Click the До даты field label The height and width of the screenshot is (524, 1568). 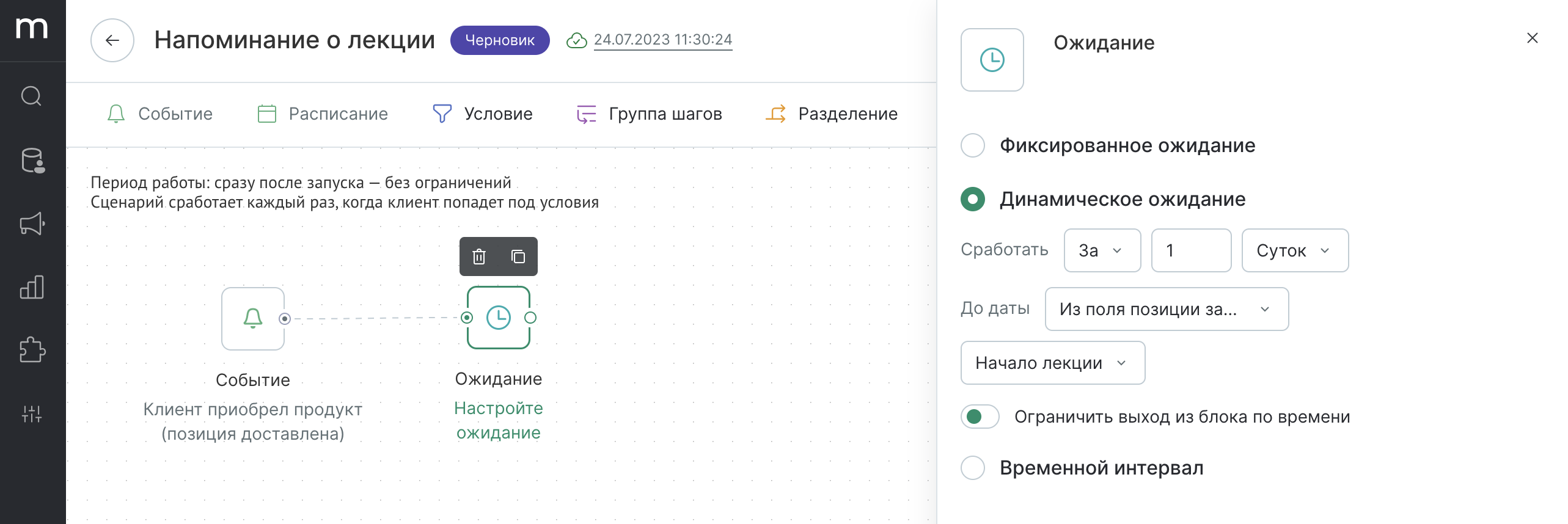[x=995, y=308]
